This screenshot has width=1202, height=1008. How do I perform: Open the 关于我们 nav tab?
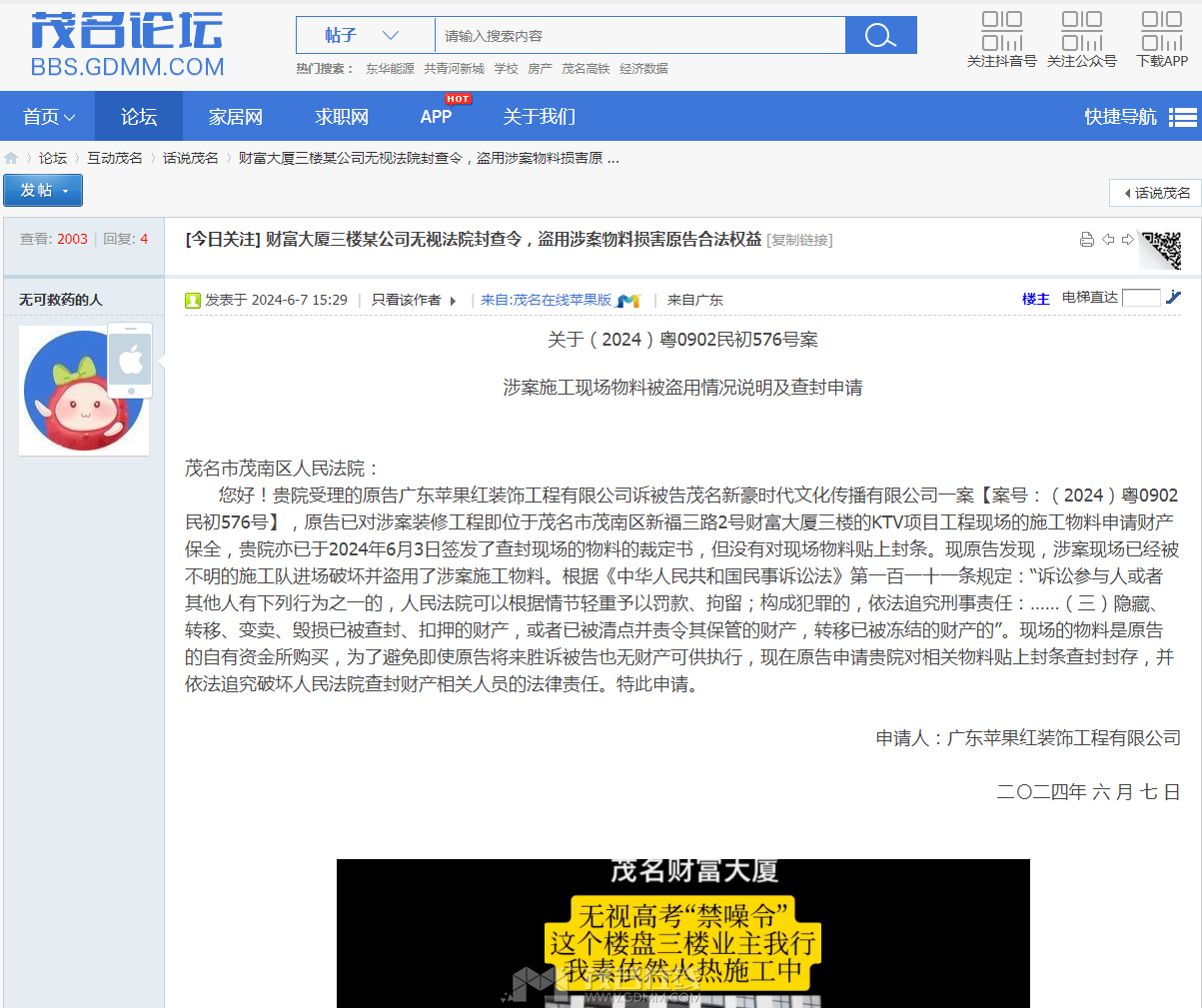click(x=540, y=116)
